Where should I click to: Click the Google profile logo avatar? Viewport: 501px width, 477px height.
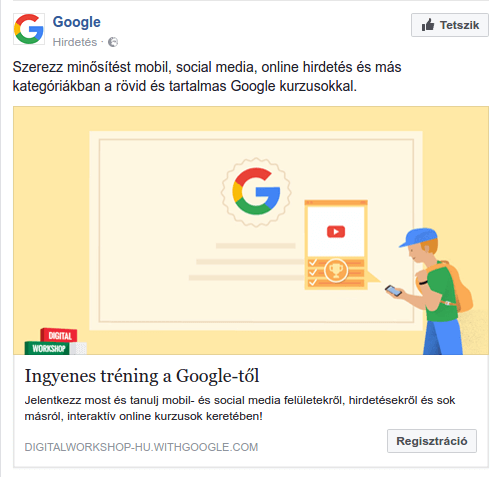click(x=29, y=29)
